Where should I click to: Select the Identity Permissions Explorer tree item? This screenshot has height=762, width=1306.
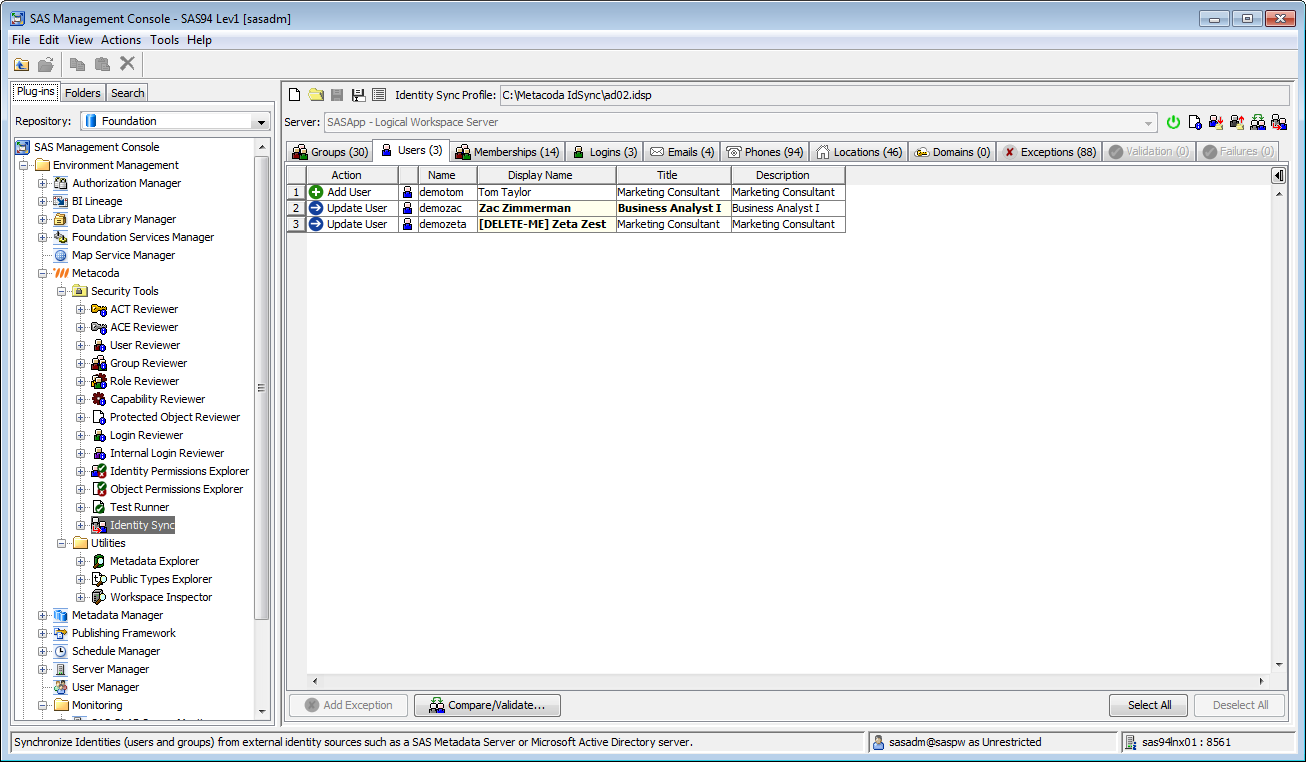pyautogui.click(x=179, y=471)
